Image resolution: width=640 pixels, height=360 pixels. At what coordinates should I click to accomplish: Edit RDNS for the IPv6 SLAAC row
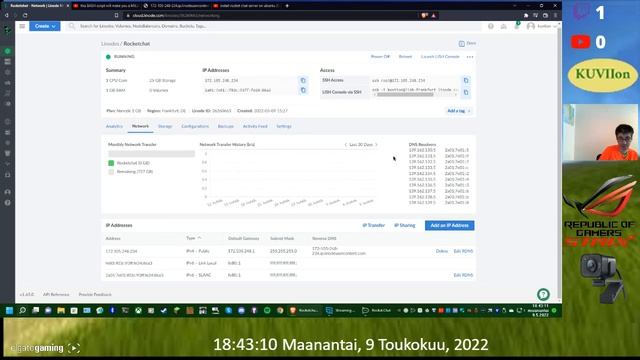click(463, 275)
